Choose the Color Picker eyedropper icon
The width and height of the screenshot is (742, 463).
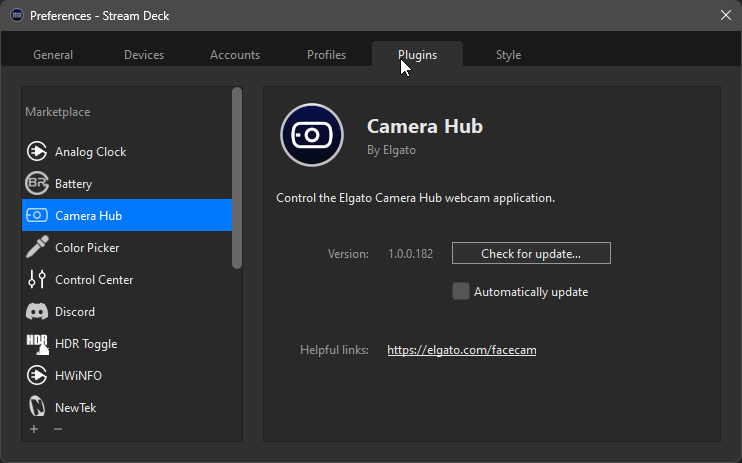[37, 247]
